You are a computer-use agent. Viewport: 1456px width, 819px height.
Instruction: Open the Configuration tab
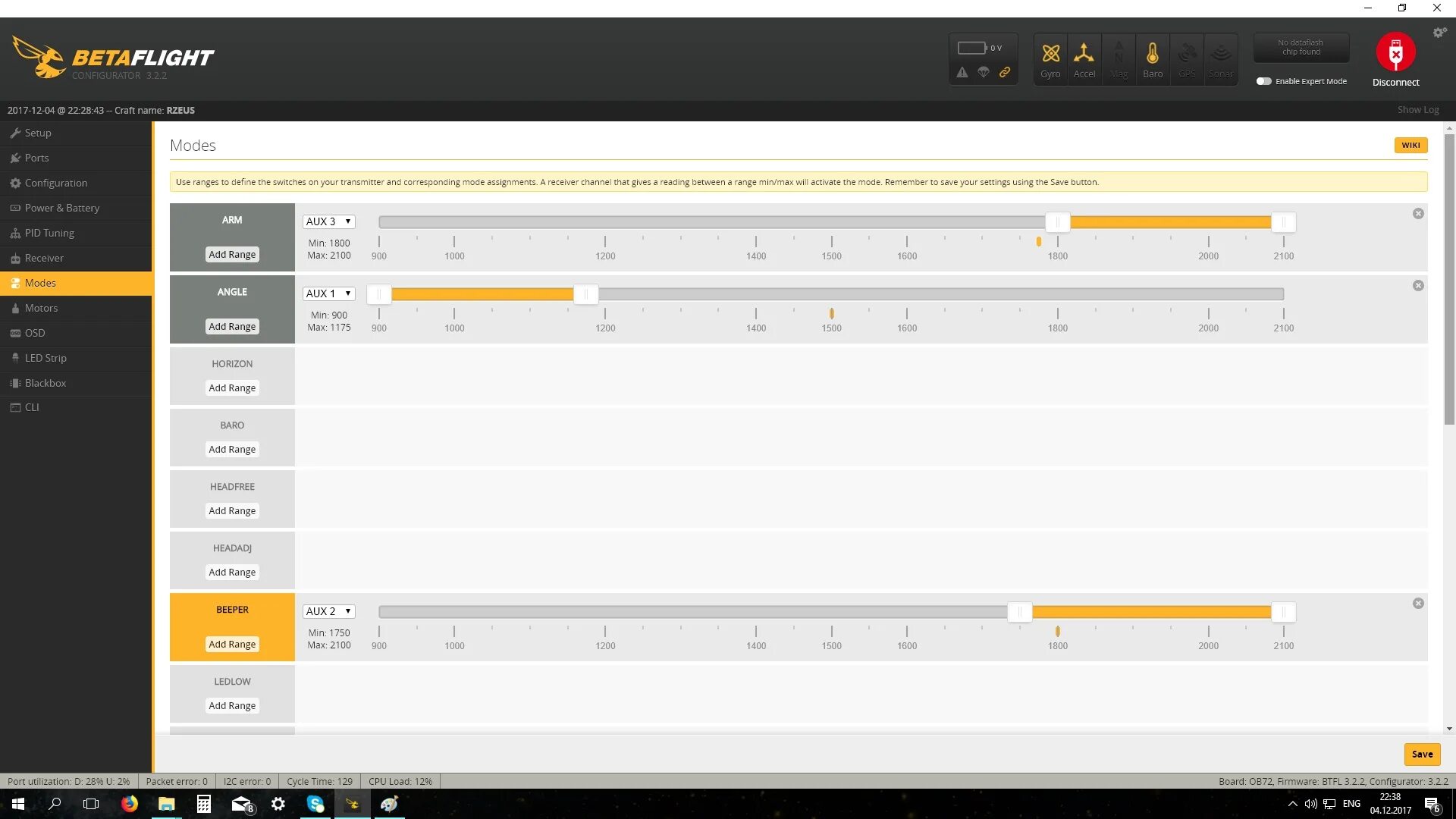tap(76, 183)
